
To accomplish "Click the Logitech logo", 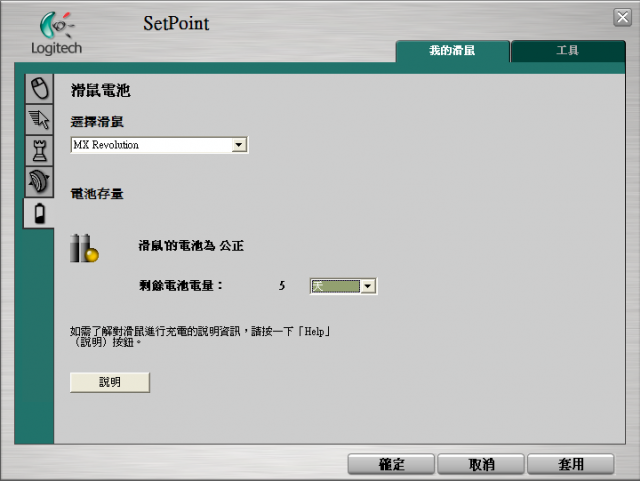I will coord(57,33).
